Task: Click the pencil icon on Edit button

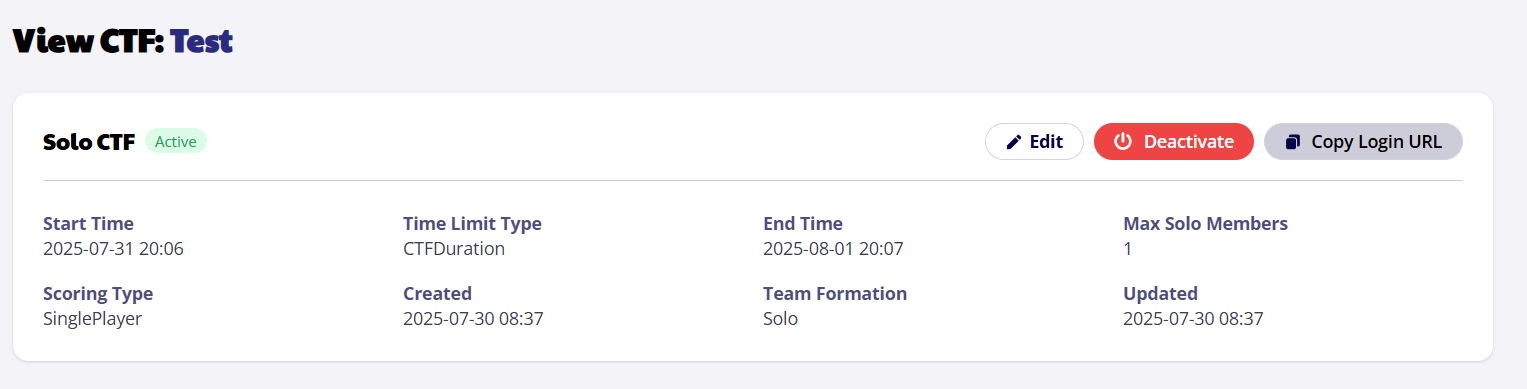Action: [1014, 142]
